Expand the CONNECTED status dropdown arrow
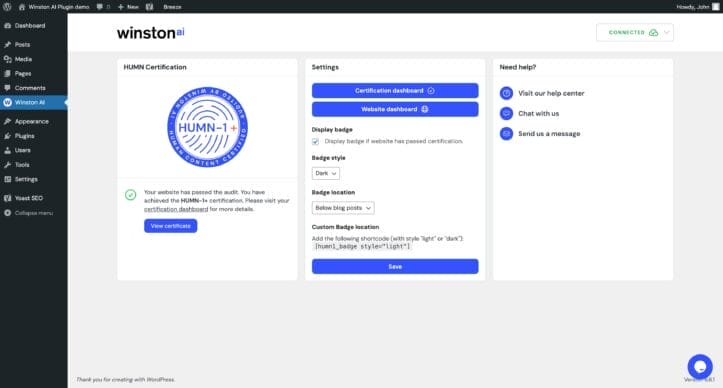The width and height of the screenshot is (723, 388). point(666,33)
